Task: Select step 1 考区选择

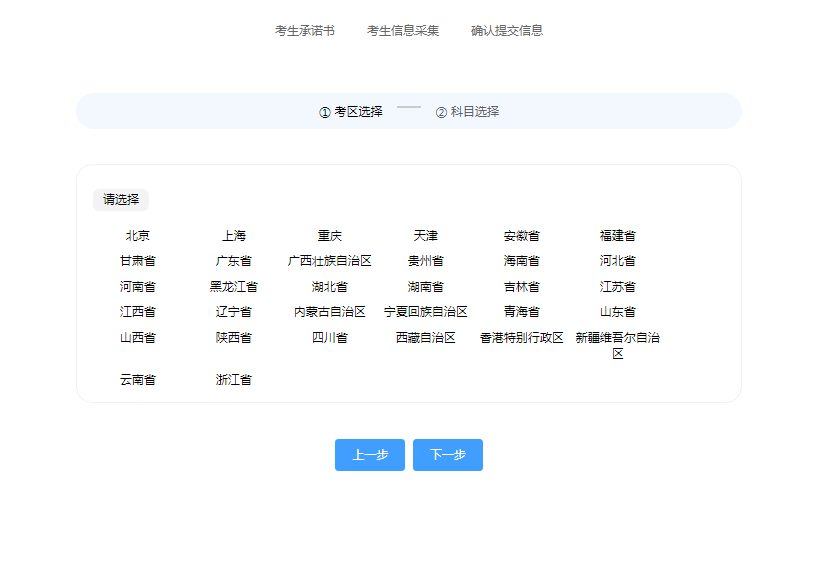Action: point(351,112)
